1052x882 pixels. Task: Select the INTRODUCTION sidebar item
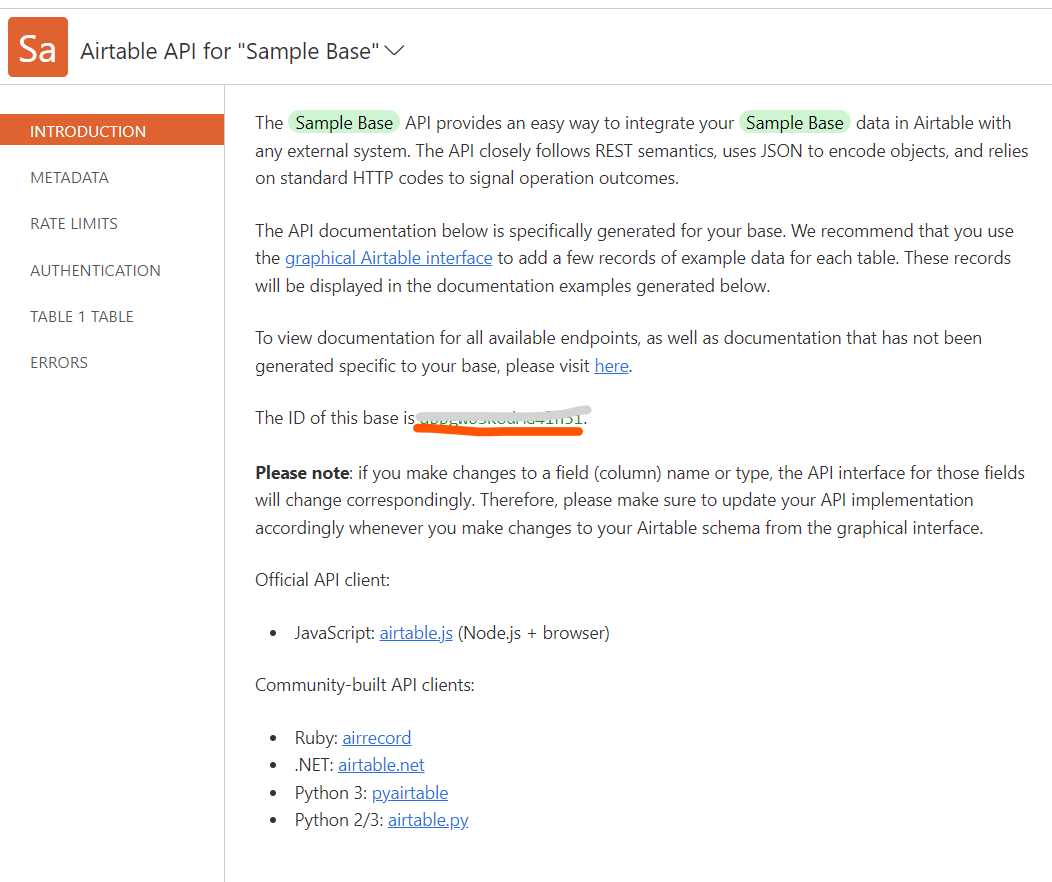pos(112,130)
